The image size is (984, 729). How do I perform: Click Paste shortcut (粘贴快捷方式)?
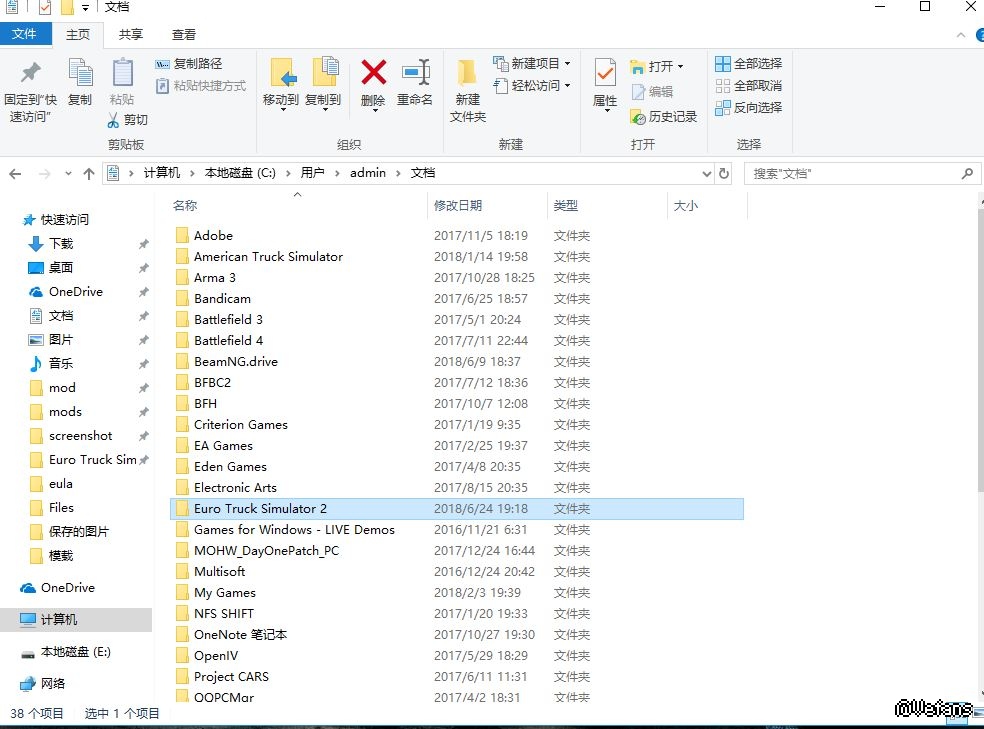tap(201, 86)
